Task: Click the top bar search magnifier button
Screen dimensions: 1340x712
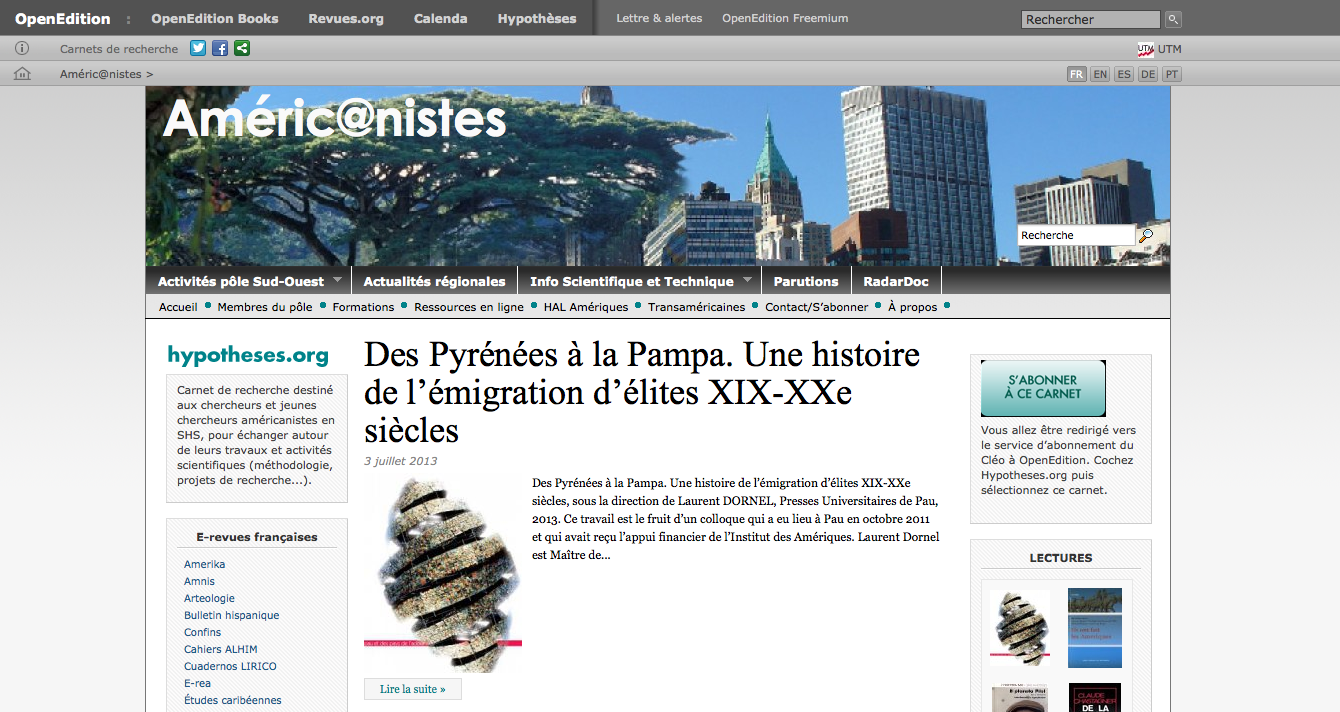Action: pyautogui.click(x=1174, y=19)
